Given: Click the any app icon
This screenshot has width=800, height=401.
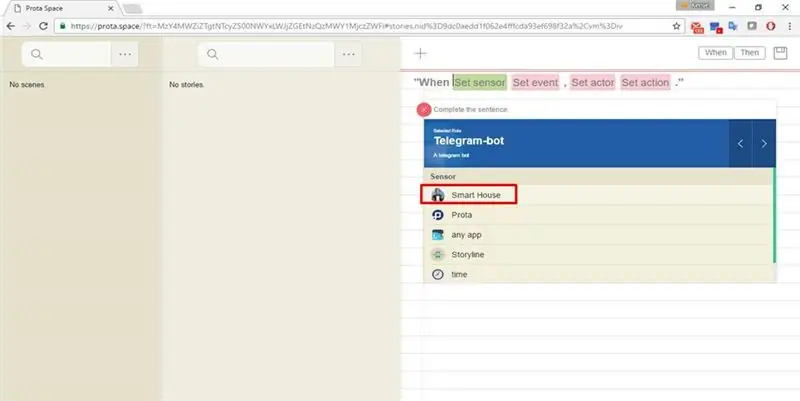Looking at the screenshot, I should point(438,235).
